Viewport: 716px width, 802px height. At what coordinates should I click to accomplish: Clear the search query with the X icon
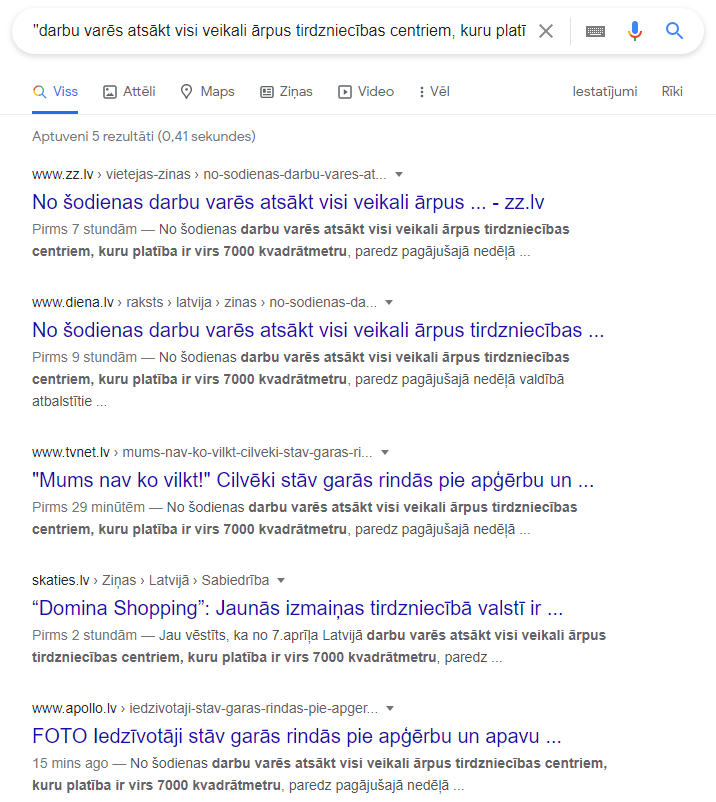pyautogui.click(x=546, y=31)
